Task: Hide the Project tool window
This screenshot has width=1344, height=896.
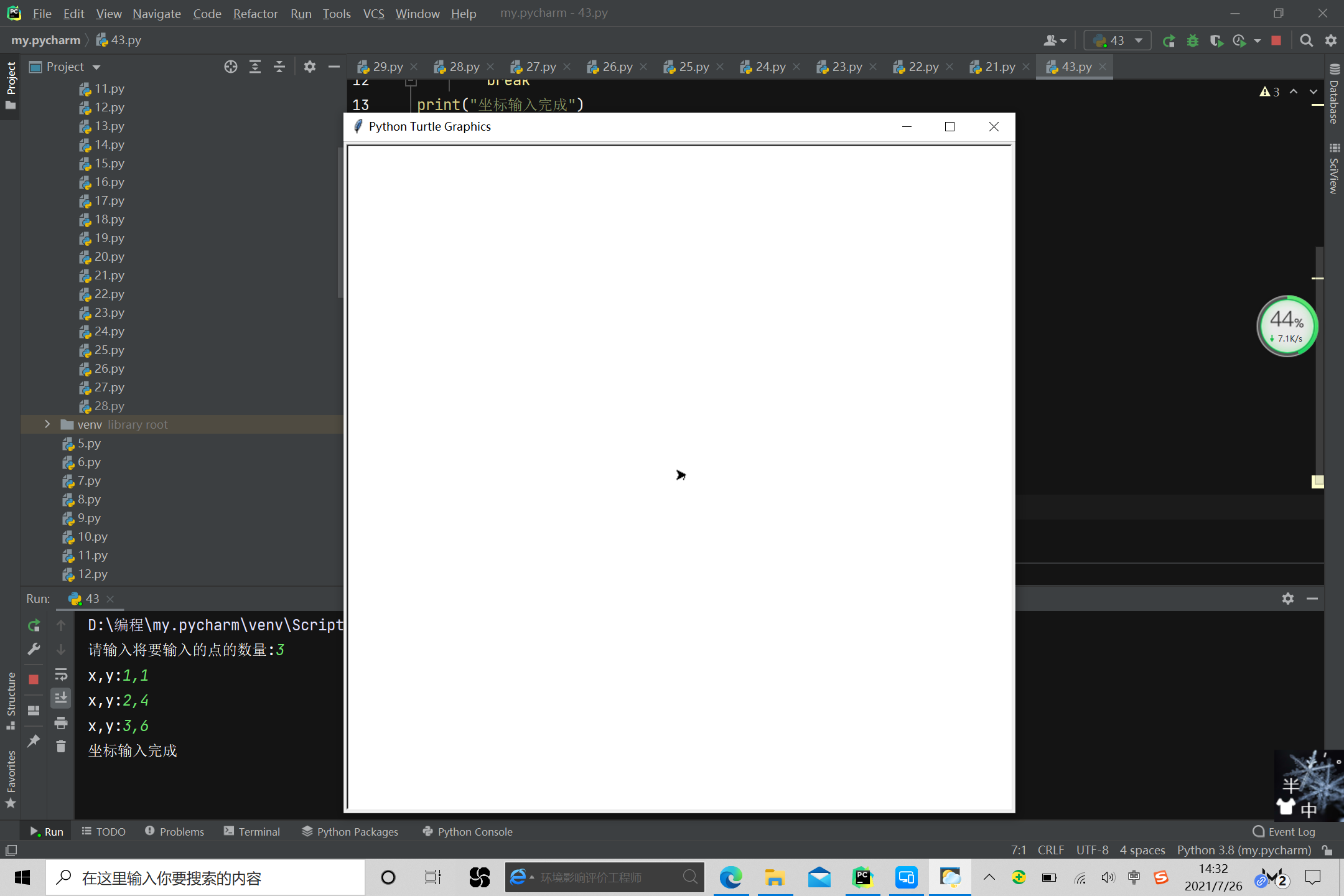Action: pos(334,67)
